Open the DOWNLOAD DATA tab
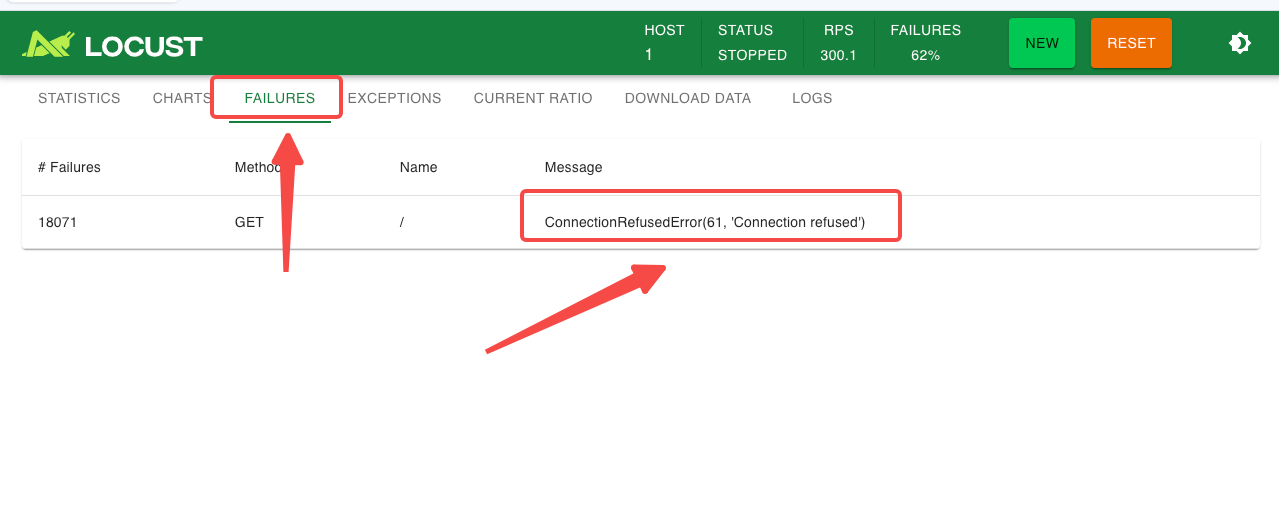 [687, 98]
